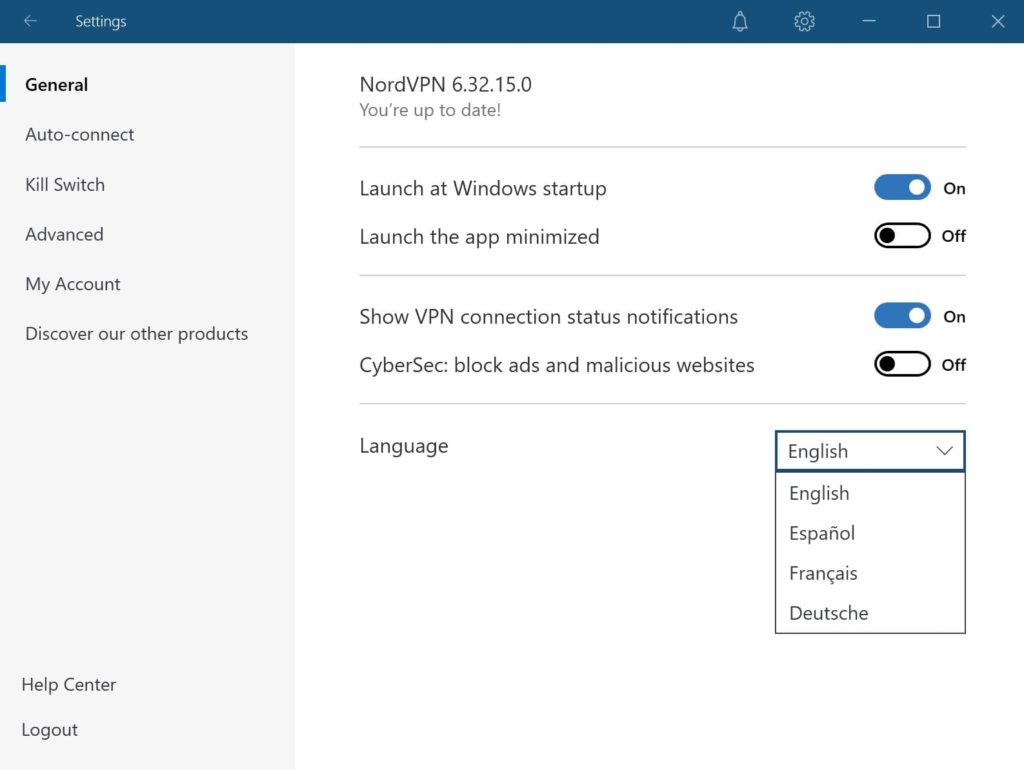
Task: Open the Help Center link
Action: coord(69,684)
